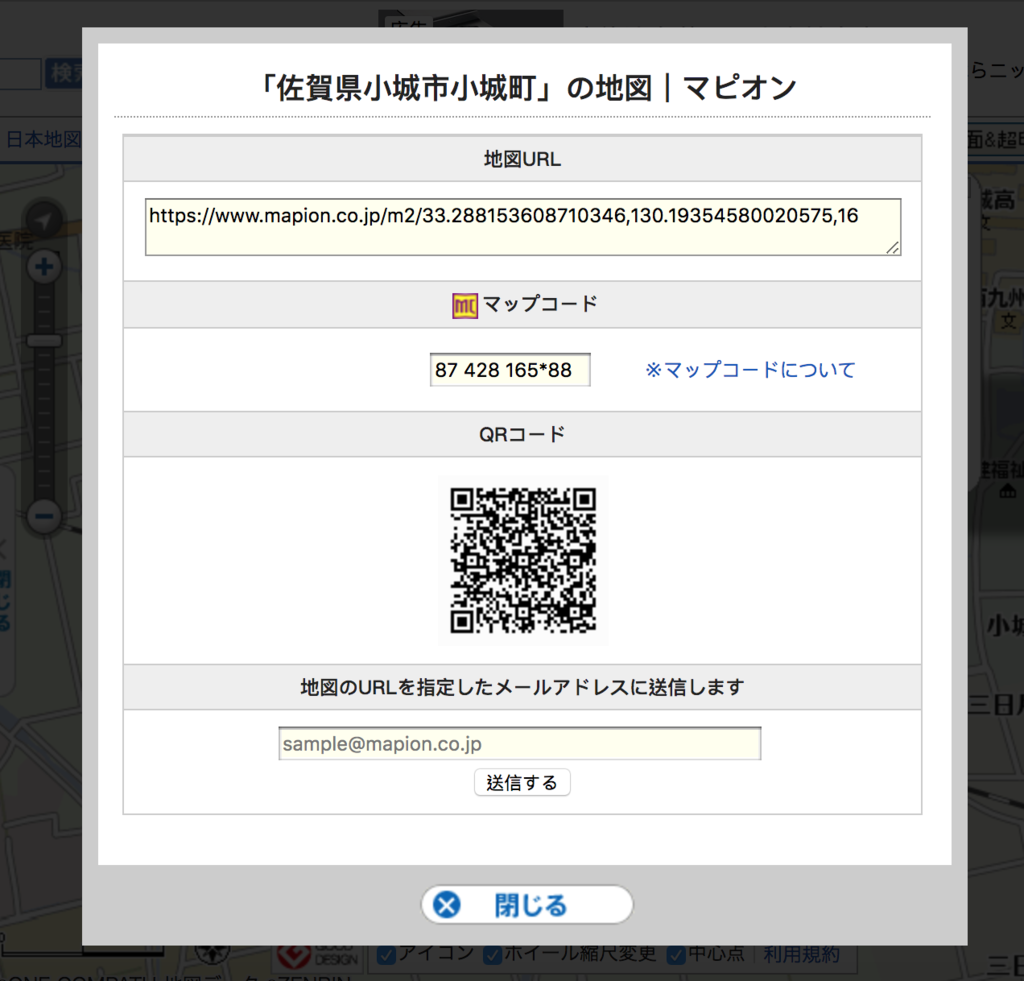The image size is (1024, 981).
Task: Click the X icon inside the 閉じる button
Action: pyautogui.click(x=444, y=905)
